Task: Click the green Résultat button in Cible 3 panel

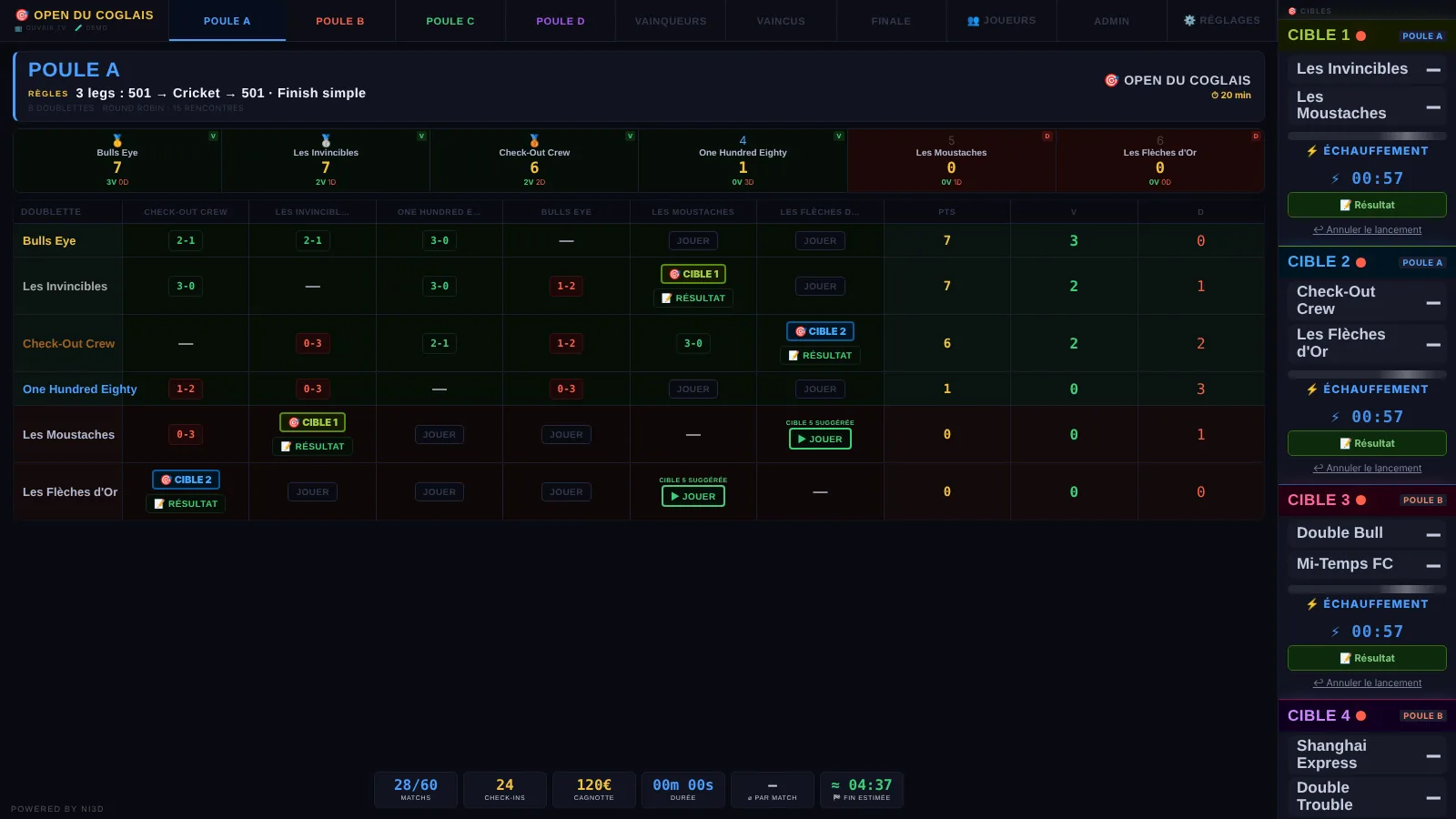Action: click(x=1367, y=658)
